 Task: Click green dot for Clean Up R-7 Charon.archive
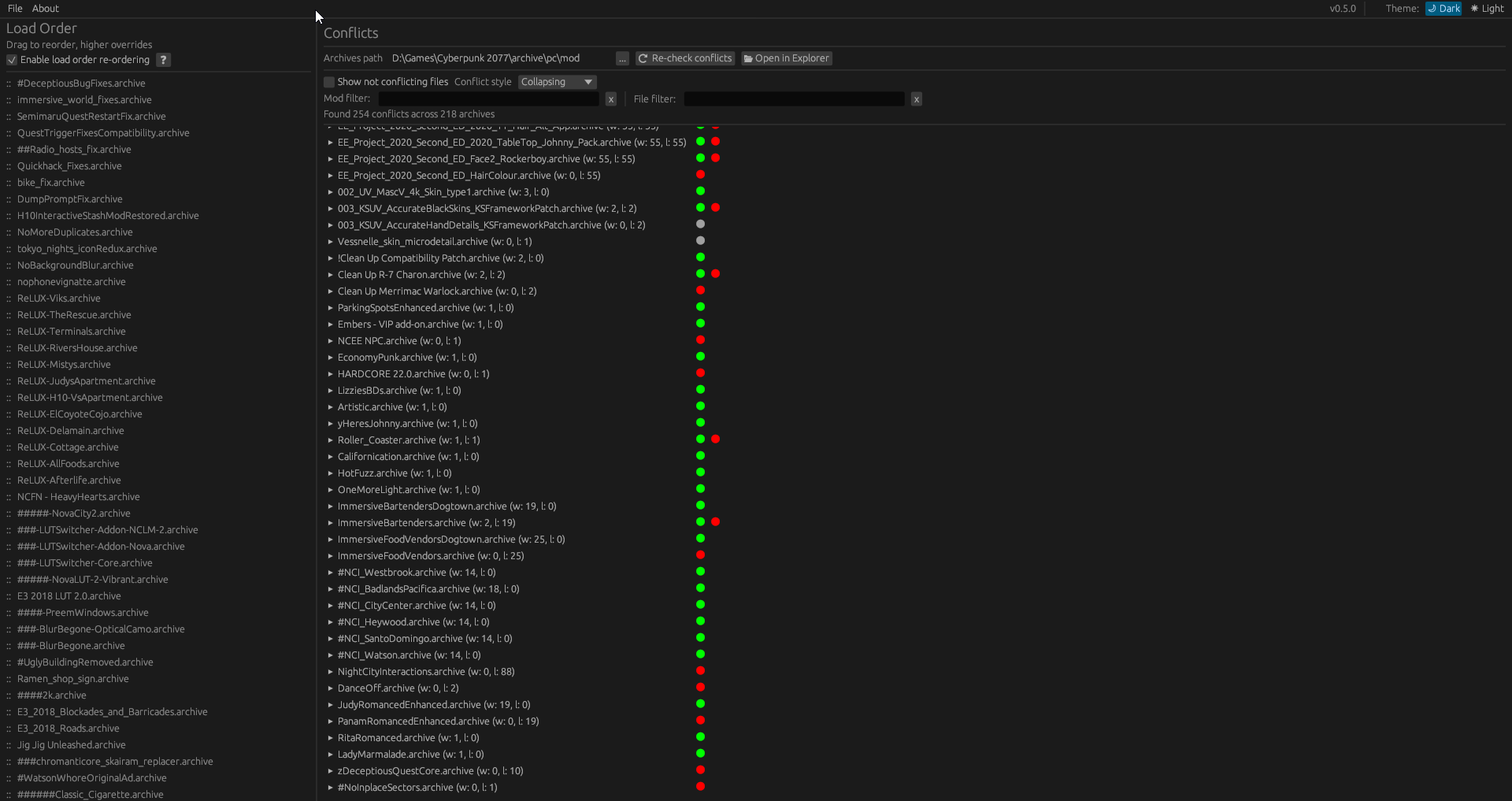(x=700, y=273)
